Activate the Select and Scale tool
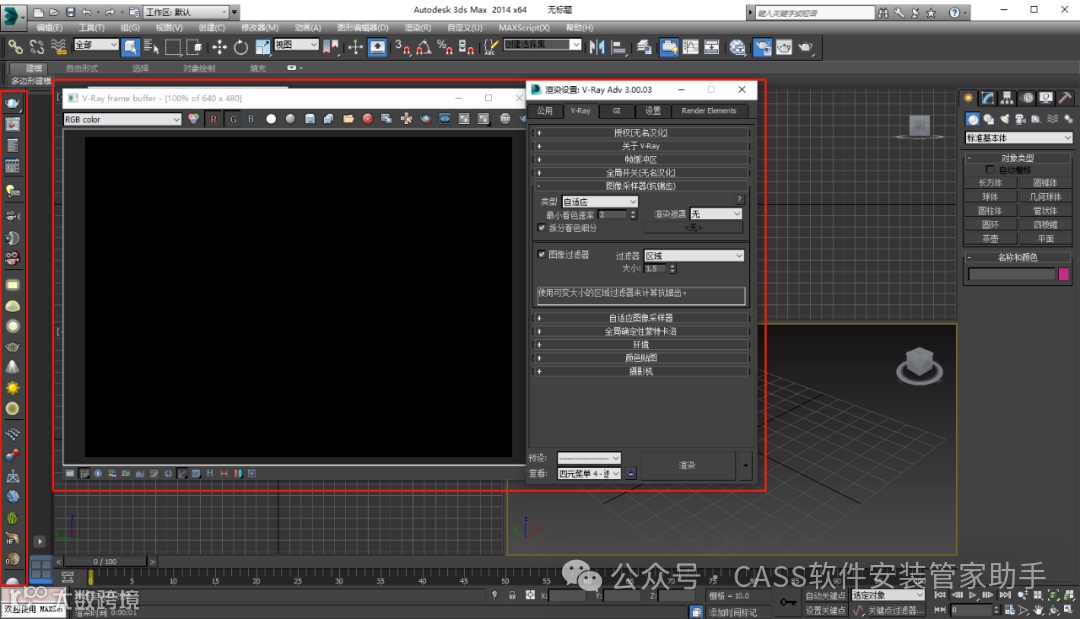Screen dimensions: 1080x619 click(262, 47)
